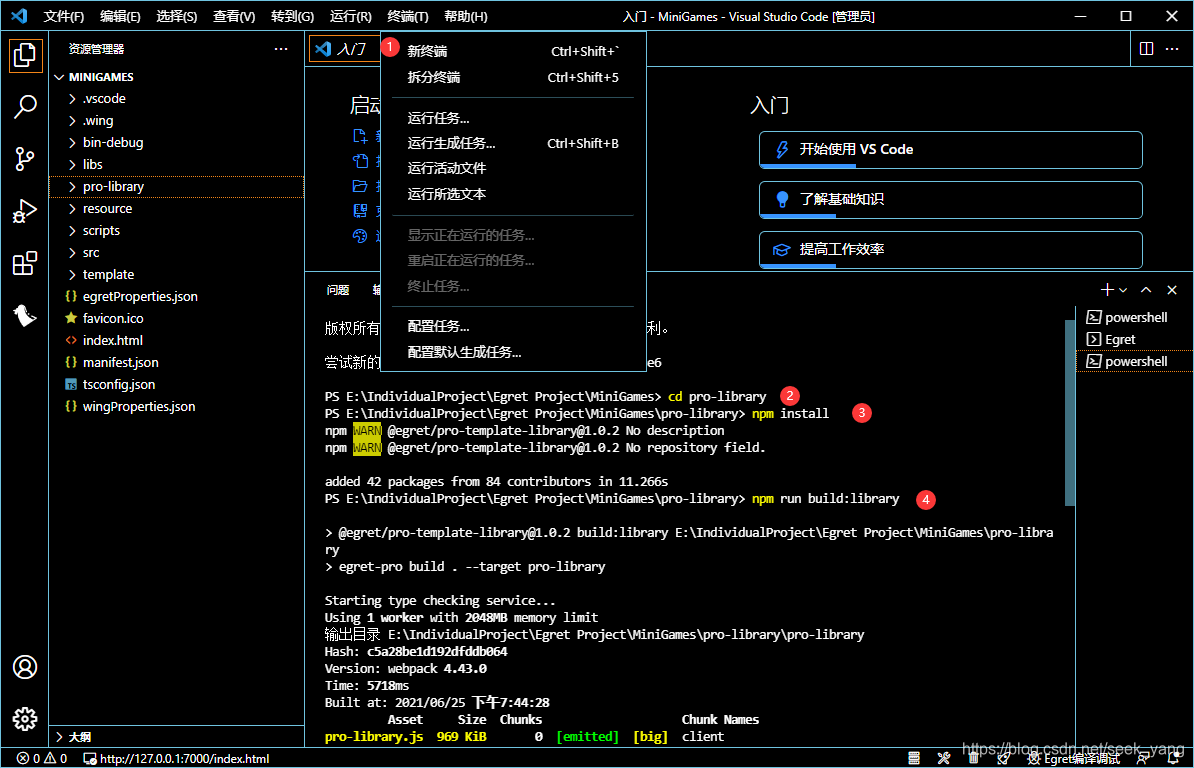1194x768 pixels.
Task: Open notifications bell in status bar
Action: point(1173,758)
